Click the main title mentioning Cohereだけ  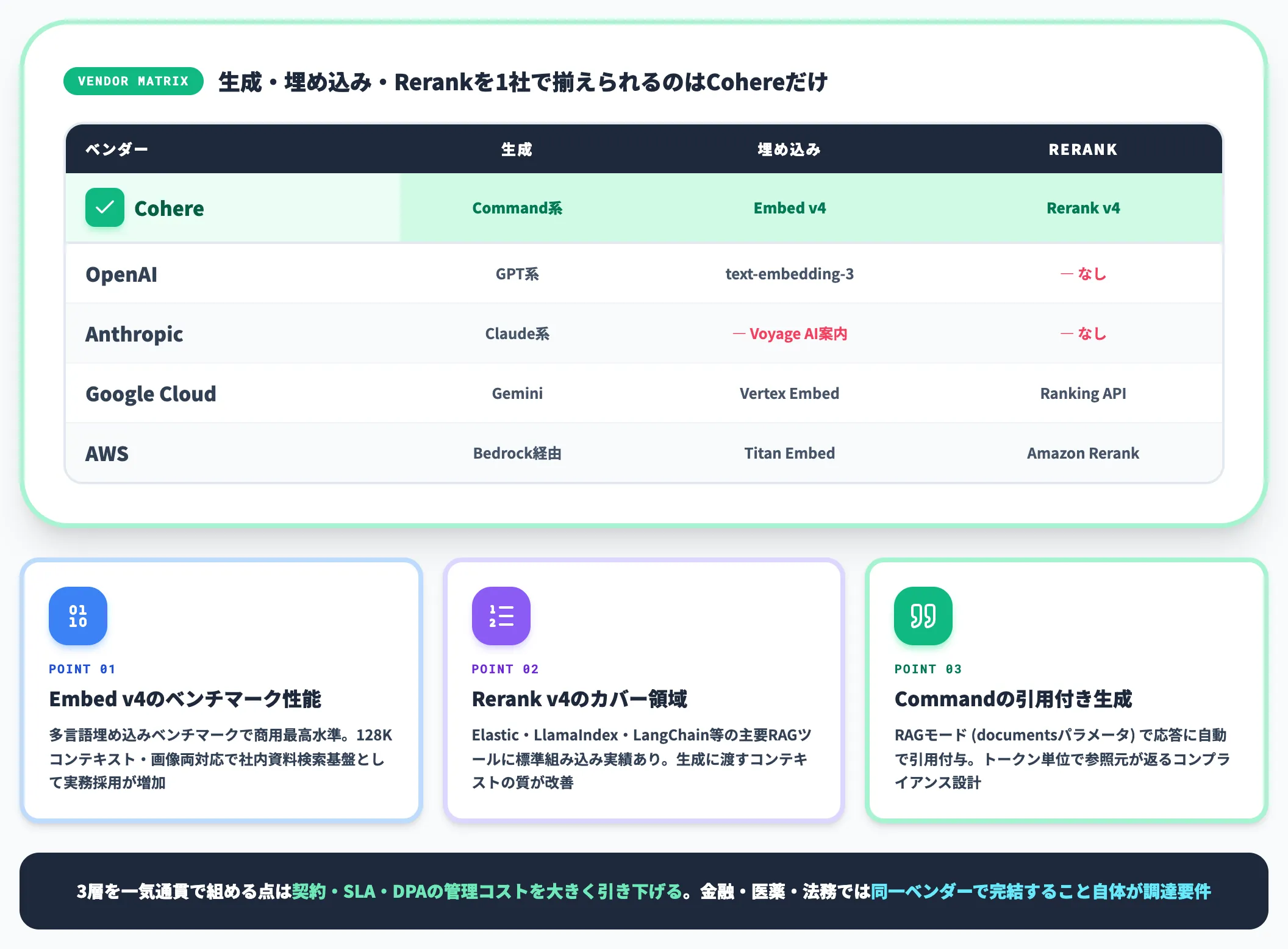click(x=523, y=82)
